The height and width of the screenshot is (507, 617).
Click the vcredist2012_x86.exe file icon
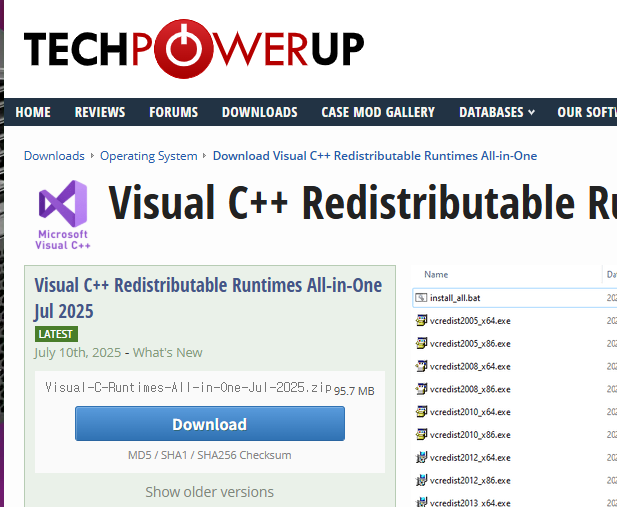[421, 481]
